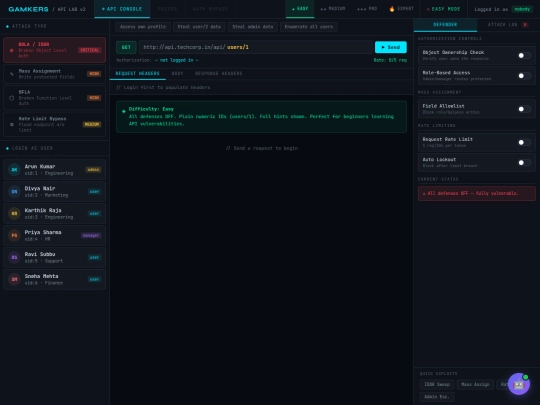The width and height of the screenshot is (540, 405).
Task: Select the Medium difficulty tab
Action: 333,9
